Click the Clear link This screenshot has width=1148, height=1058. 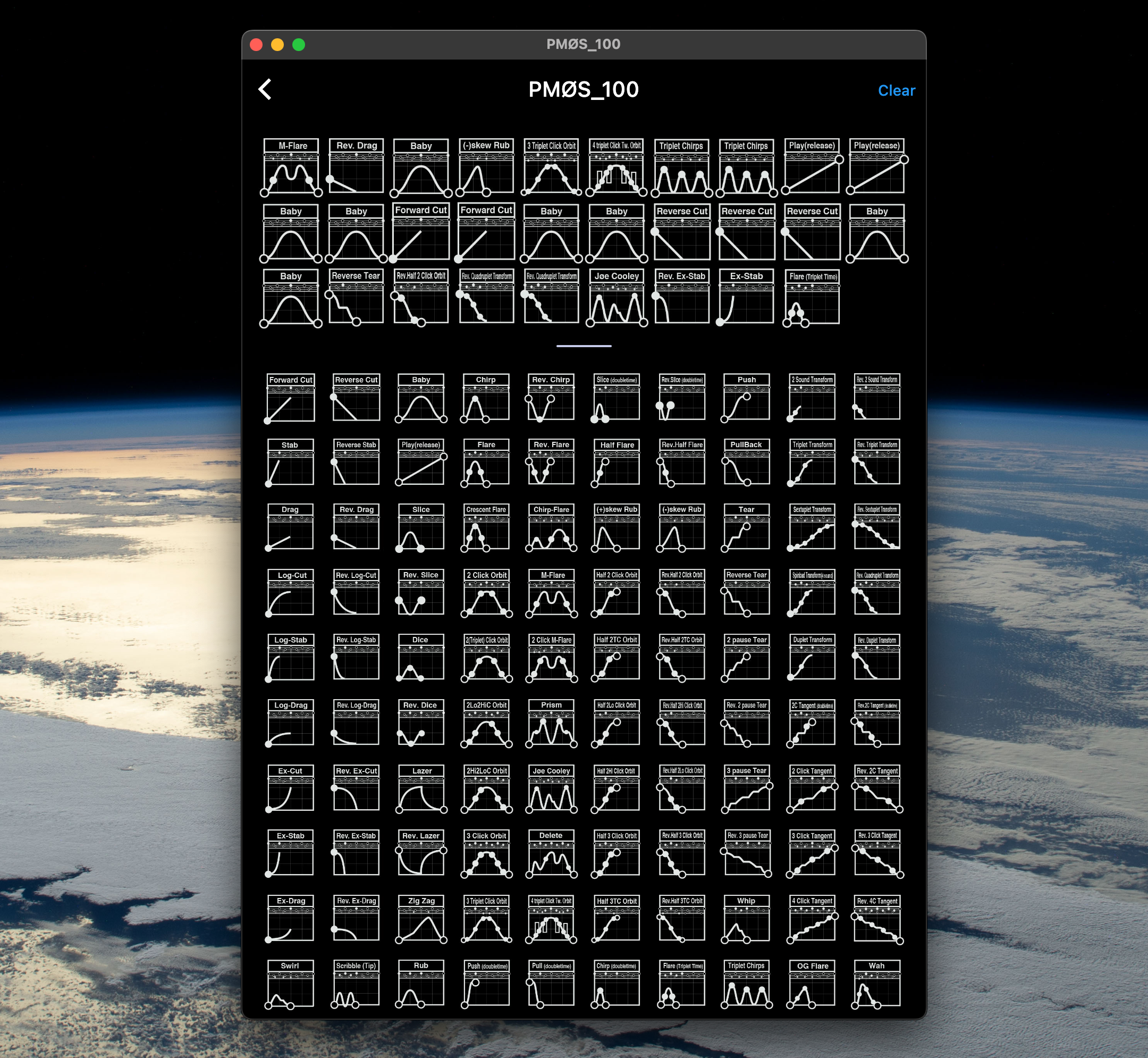896,90
